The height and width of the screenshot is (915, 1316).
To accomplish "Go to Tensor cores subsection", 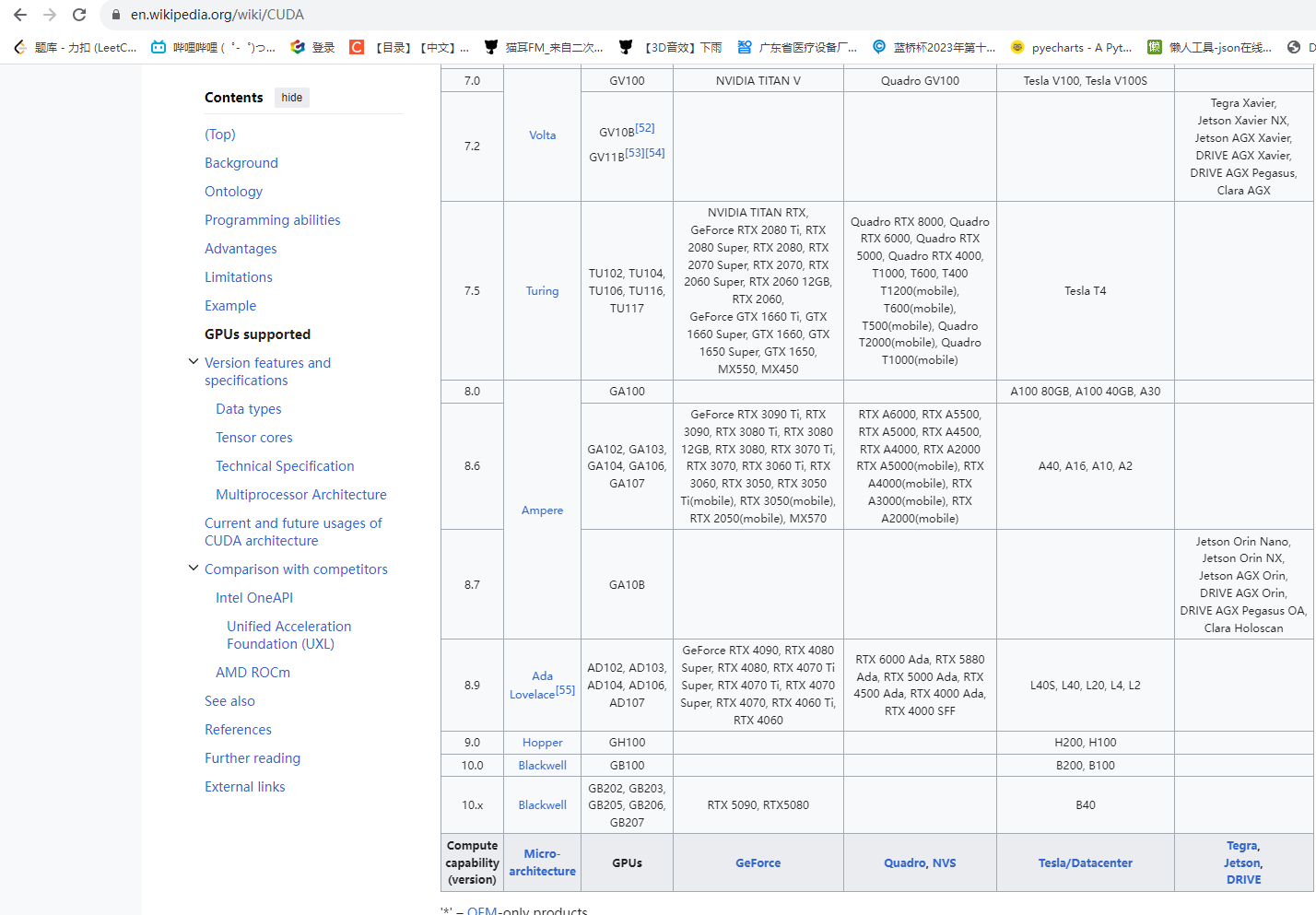I will point(254,438).
